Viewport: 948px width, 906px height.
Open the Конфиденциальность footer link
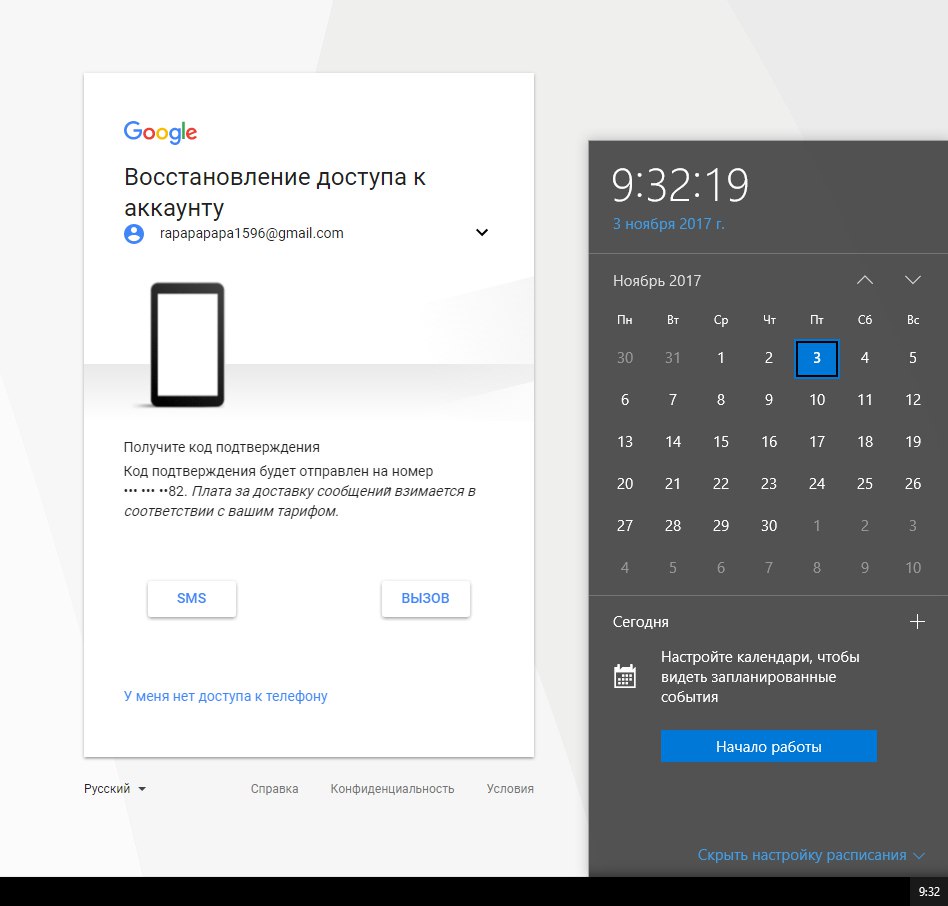click(x=392, y=789)
